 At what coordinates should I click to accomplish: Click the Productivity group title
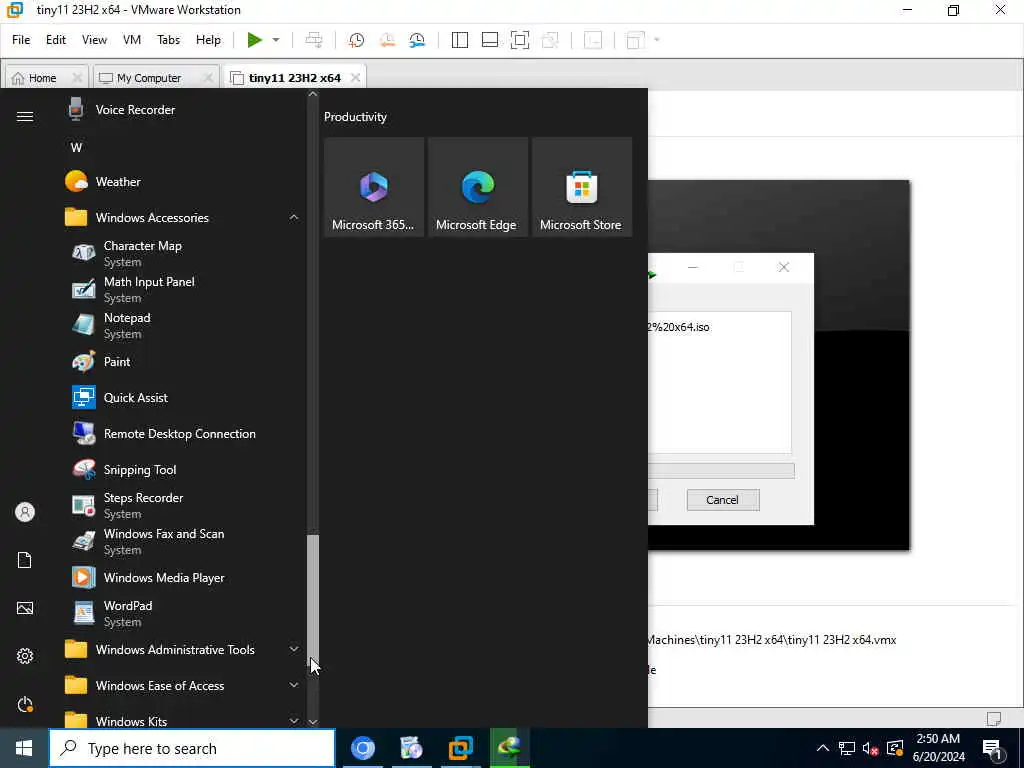click(x=355, y=117)
